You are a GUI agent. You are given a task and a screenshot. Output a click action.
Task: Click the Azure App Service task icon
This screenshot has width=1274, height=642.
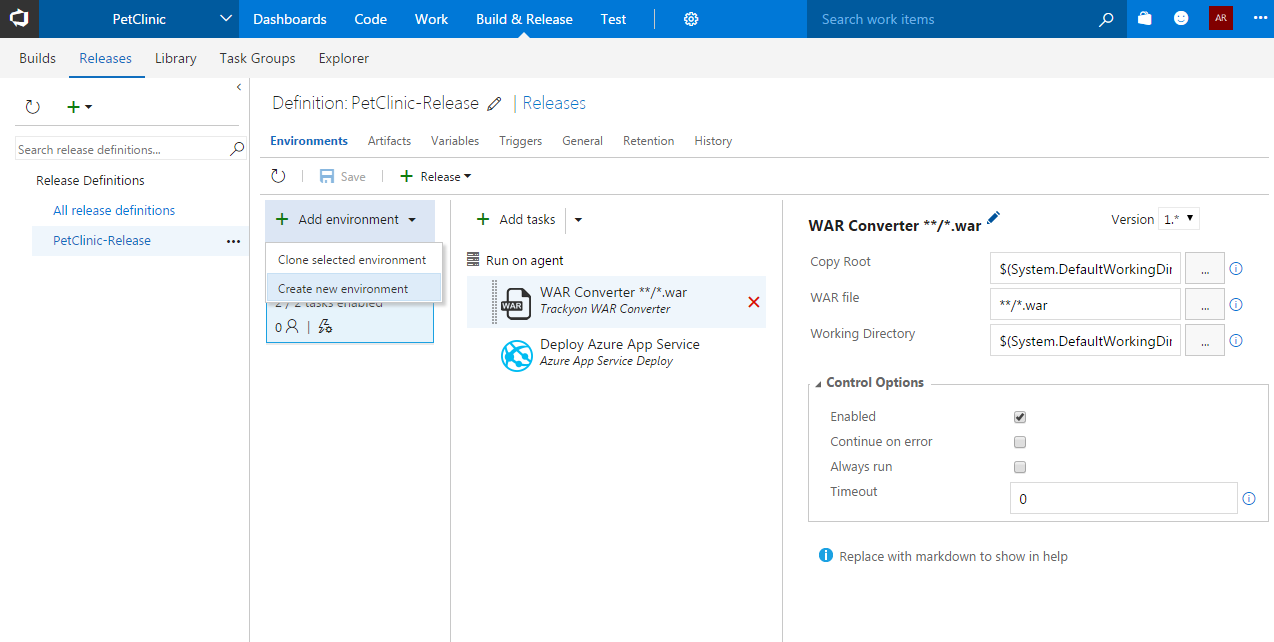coord(516,355)
